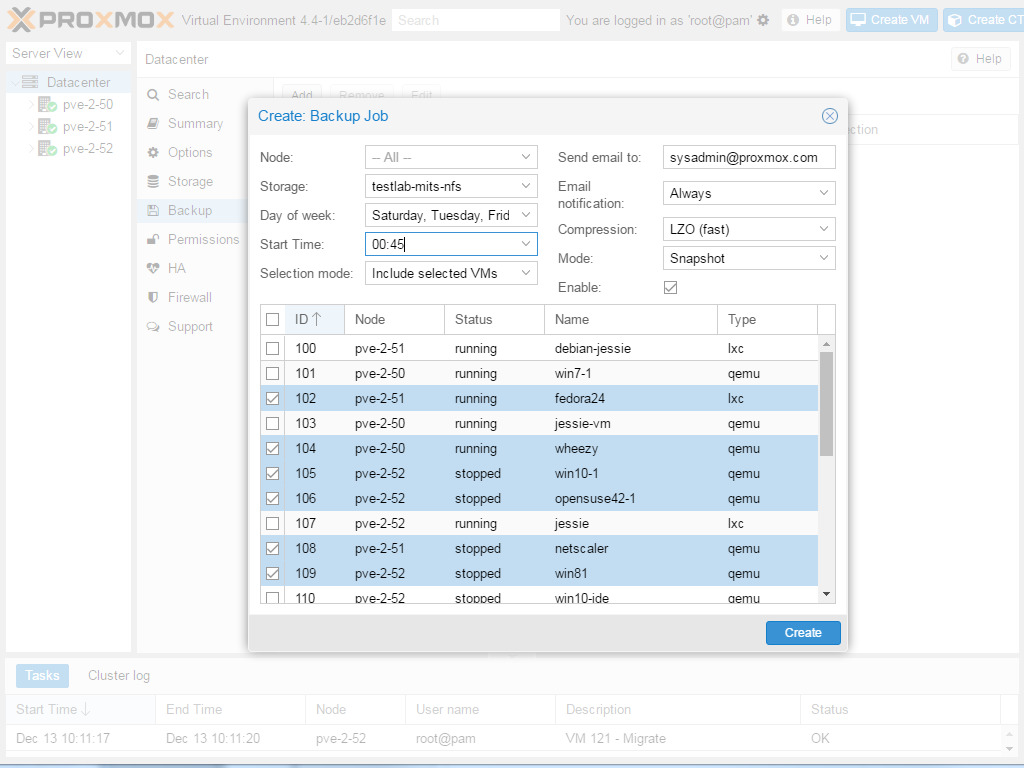Select the opensuse42-1 row name
The image size is (1024, 768).
click(x=595, y=499)
